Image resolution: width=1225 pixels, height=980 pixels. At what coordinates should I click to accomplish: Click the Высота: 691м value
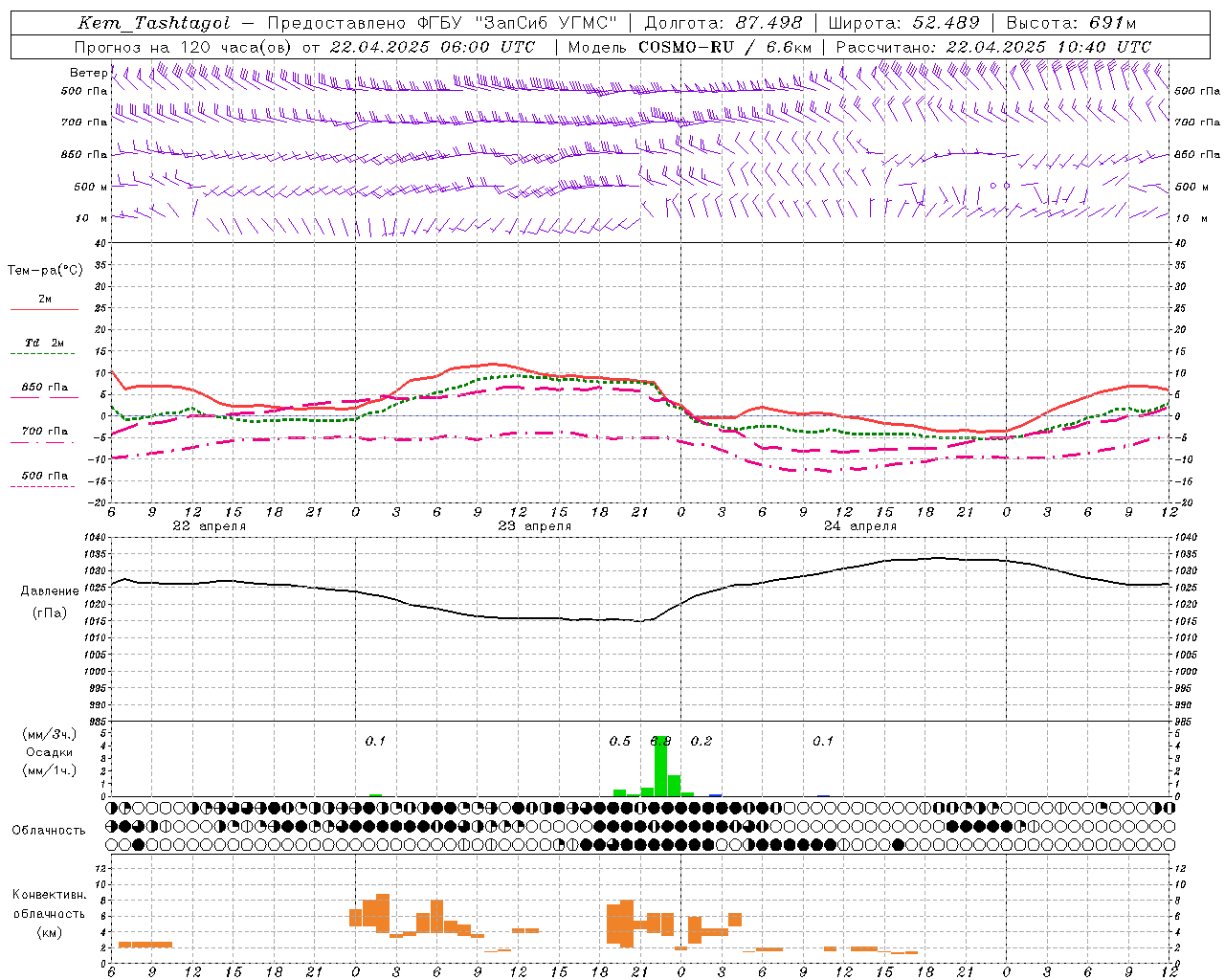coord(1071,23)
